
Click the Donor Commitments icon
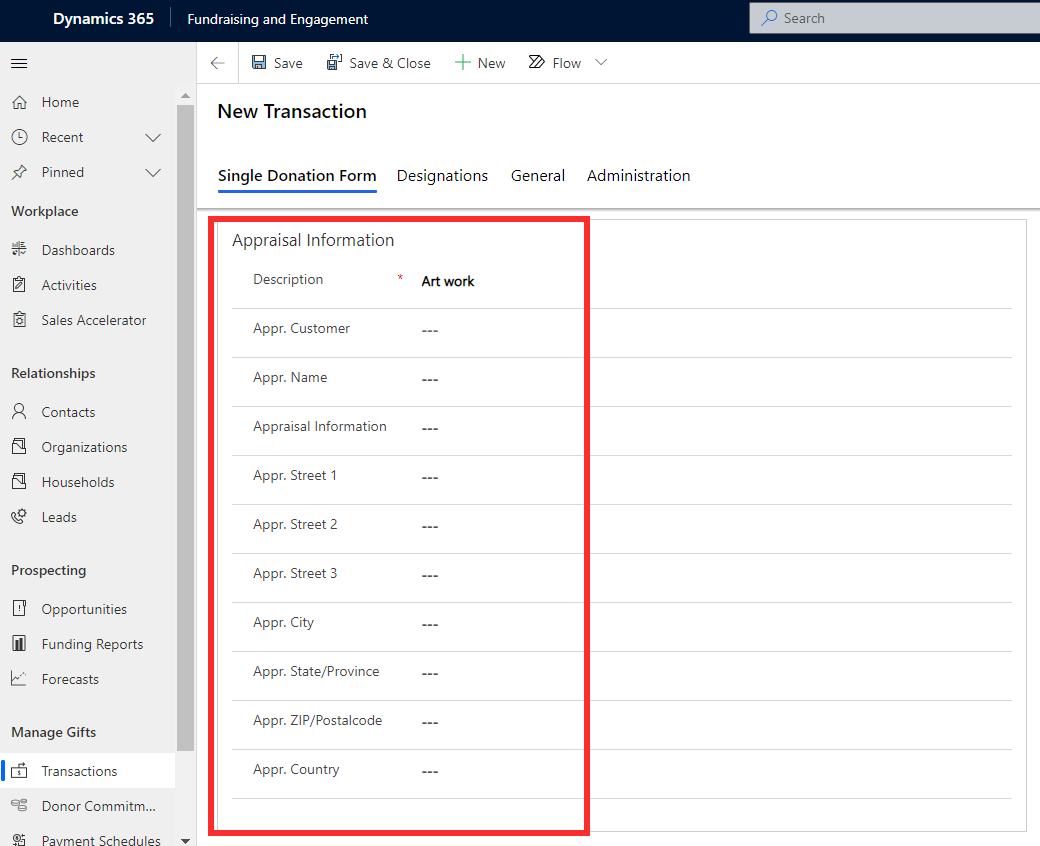tap(20, 806)
